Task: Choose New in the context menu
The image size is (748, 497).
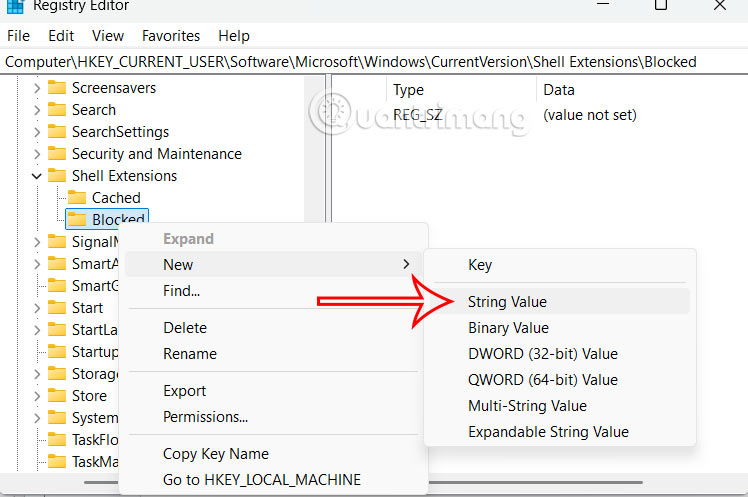Action: [x=273, y=264]
